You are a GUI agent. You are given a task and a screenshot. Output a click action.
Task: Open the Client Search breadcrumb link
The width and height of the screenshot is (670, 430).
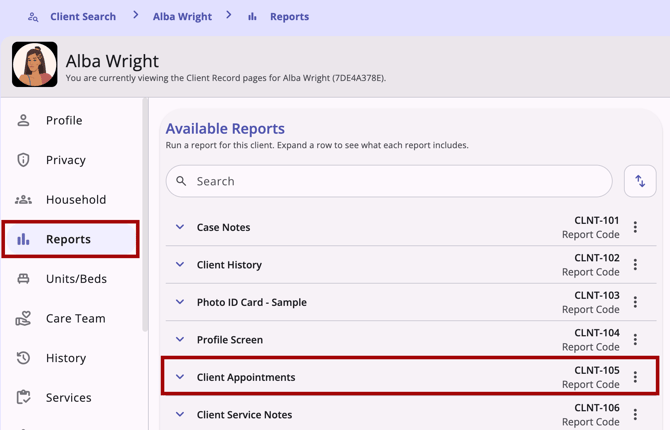[83, 17]
